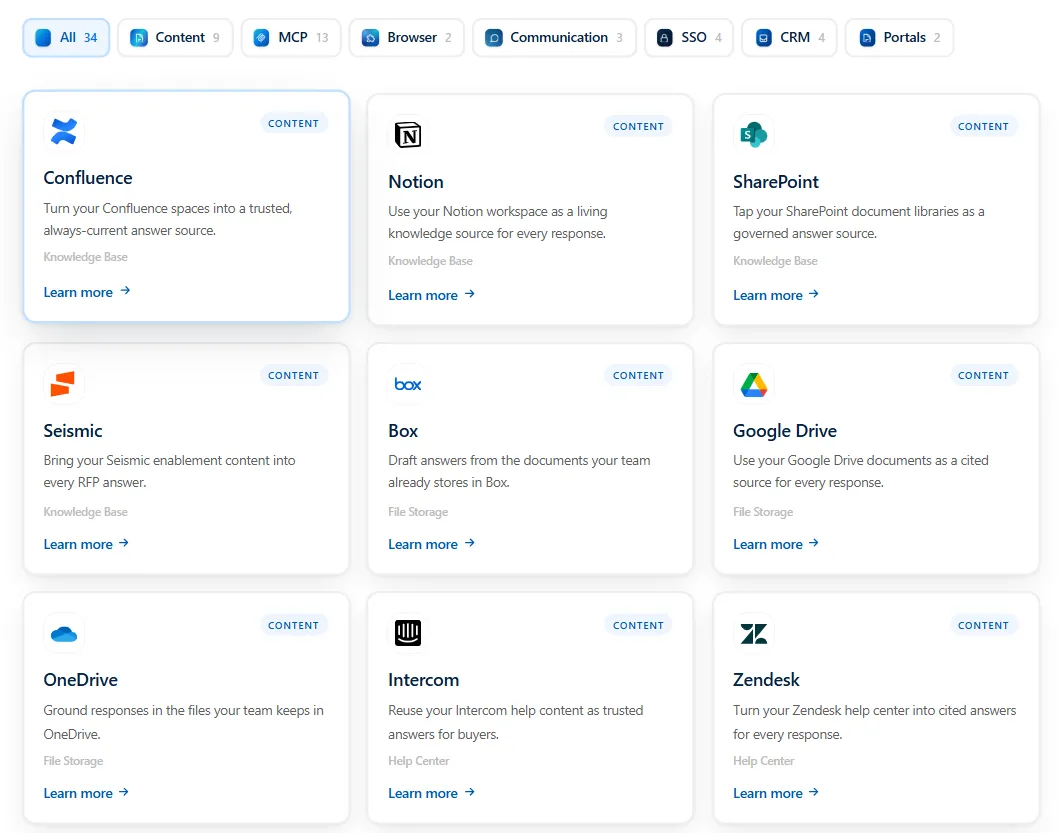
Task: Click the SharePoint logo icon
Action: (753, 135)
